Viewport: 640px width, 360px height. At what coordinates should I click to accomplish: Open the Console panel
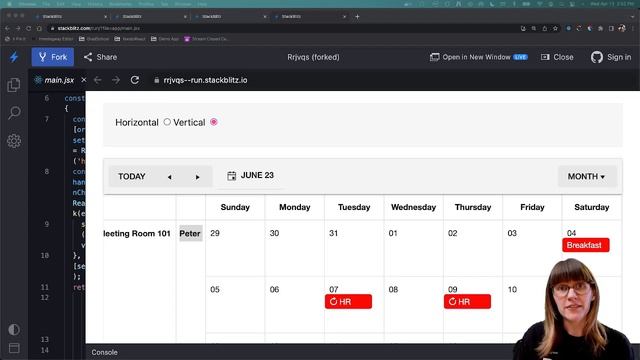(104, 352)
